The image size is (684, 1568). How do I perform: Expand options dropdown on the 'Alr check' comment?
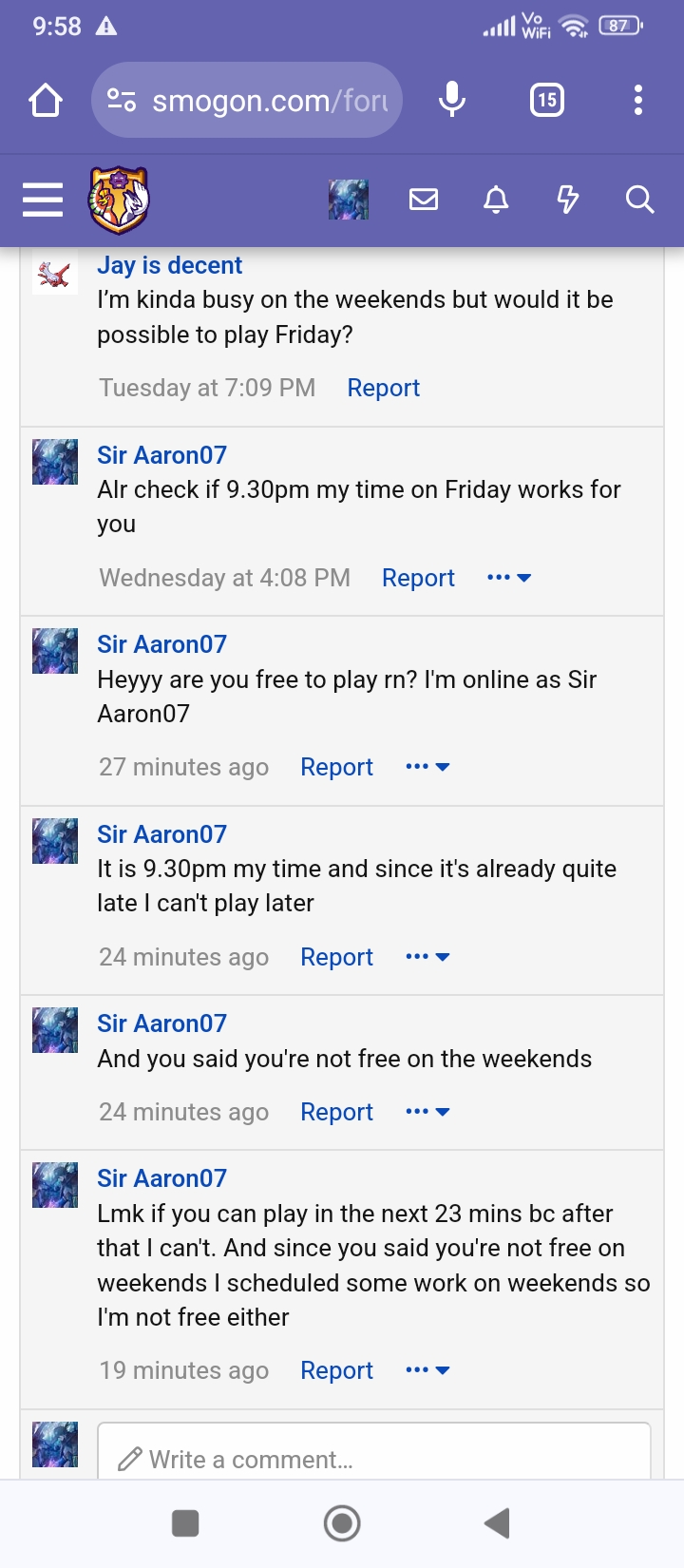click(x=509, y=578)
